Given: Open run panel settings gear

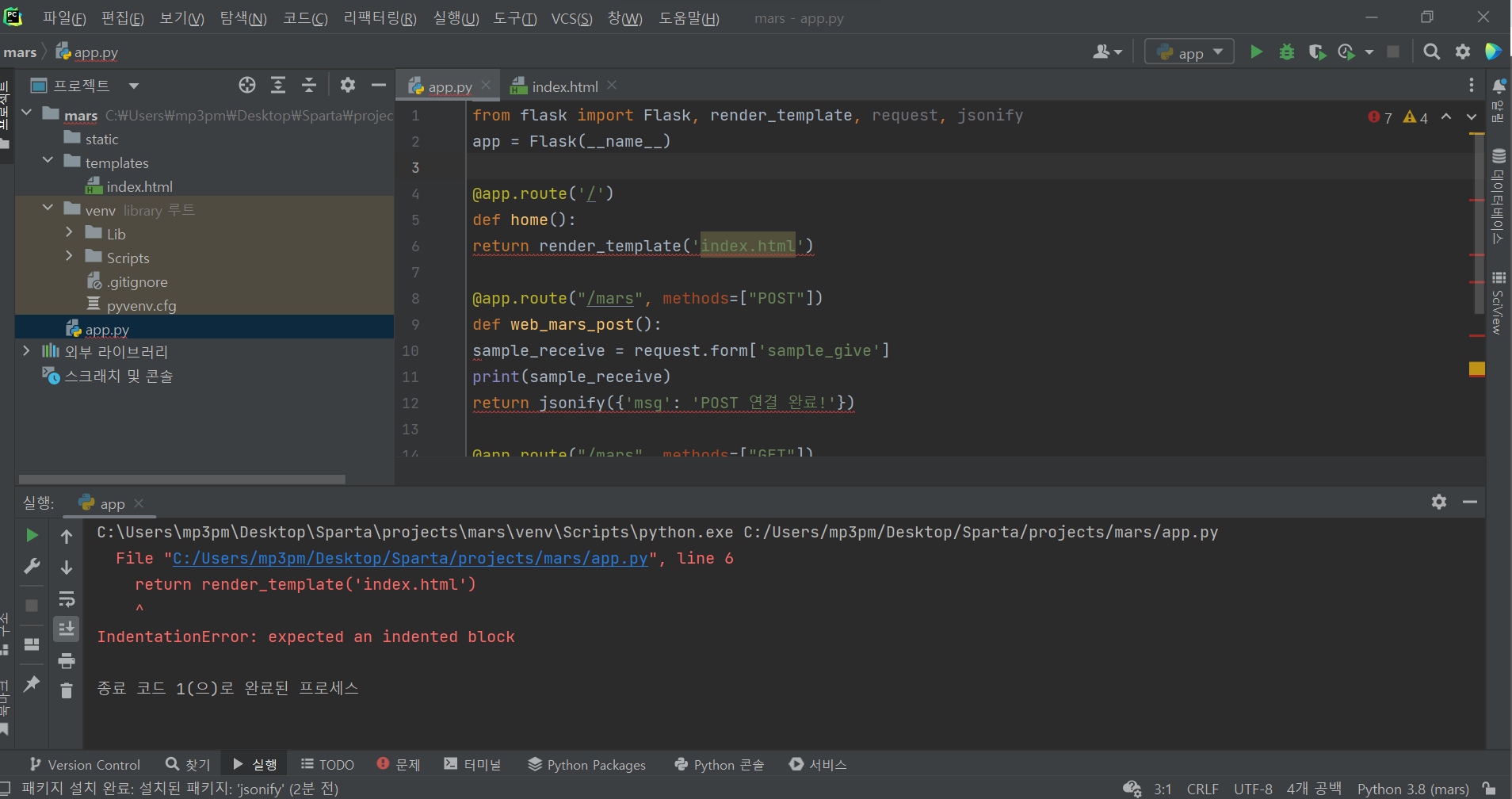Looking at the screenshot, I should pyautogui.click(x=1439, y=502).
